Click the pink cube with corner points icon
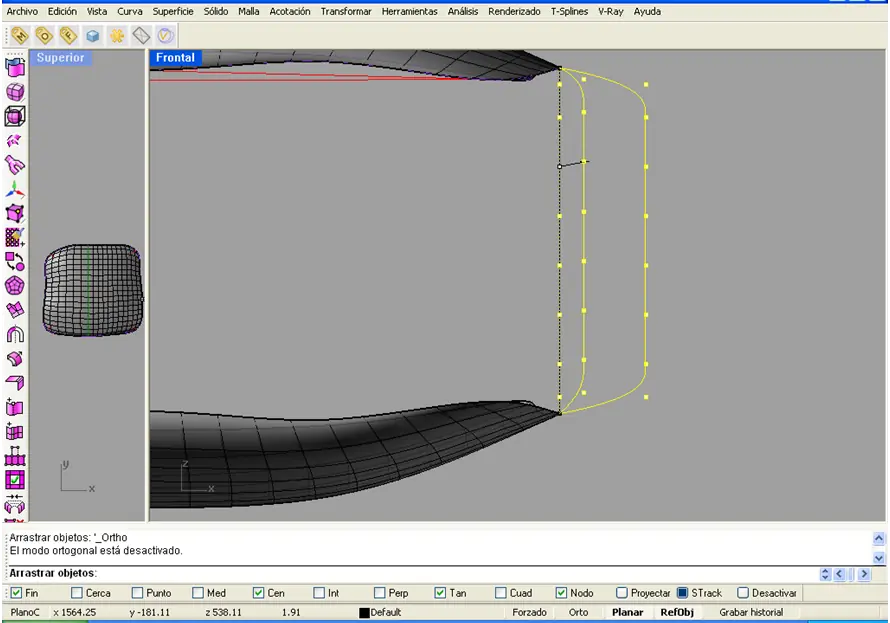Viewport: 890px width, 623px height. (15, 213)
